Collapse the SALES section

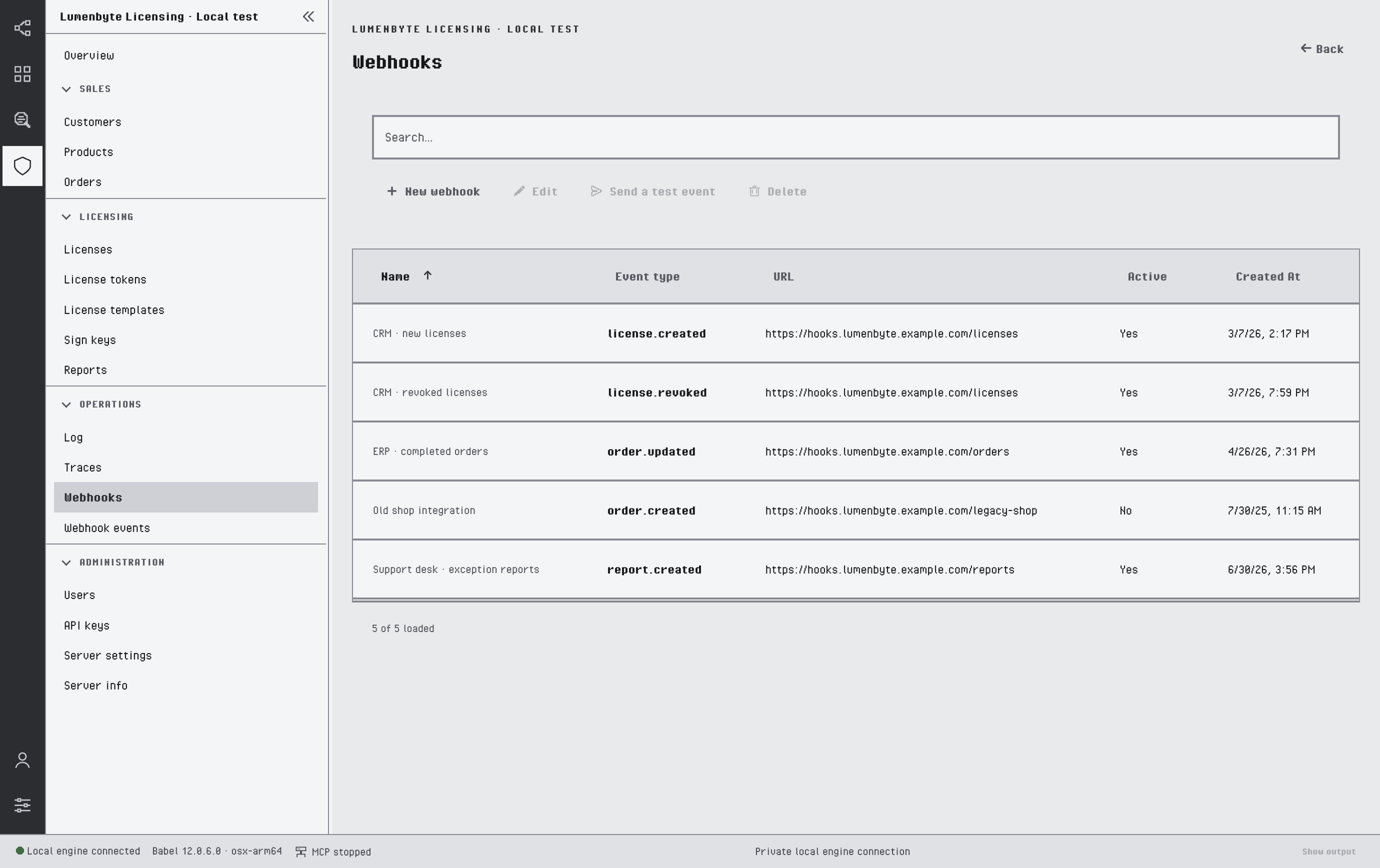coord(66,89)
